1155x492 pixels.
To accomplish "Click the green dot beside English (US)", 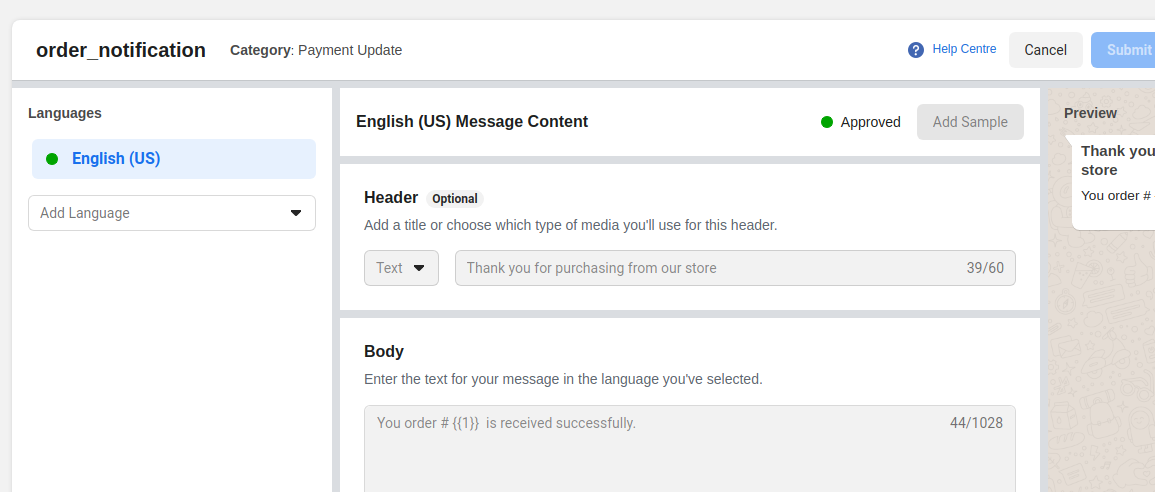I will (x=52, y=158).
